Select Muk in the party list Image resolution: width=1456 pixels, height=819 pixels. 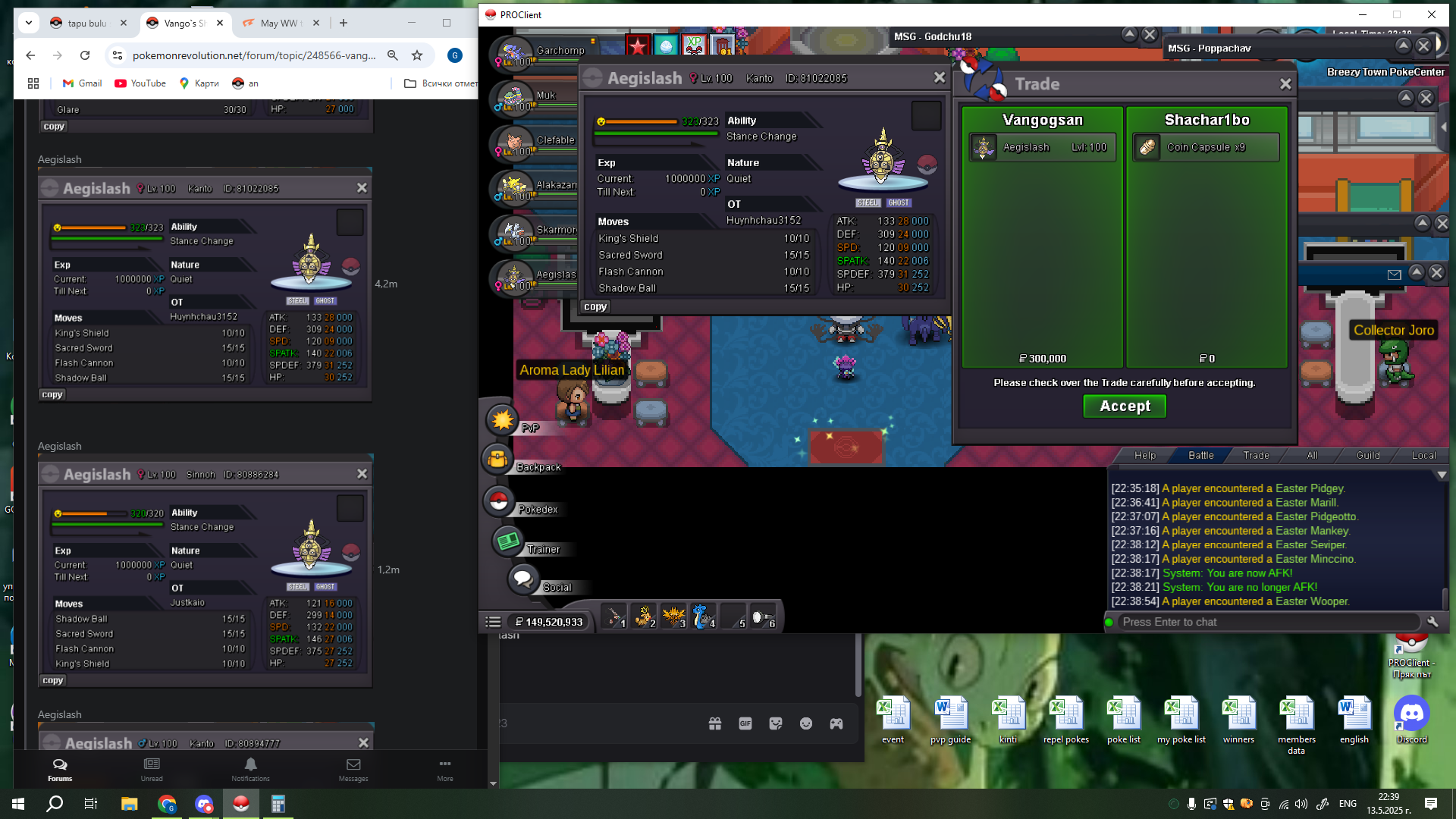point(535,98)
